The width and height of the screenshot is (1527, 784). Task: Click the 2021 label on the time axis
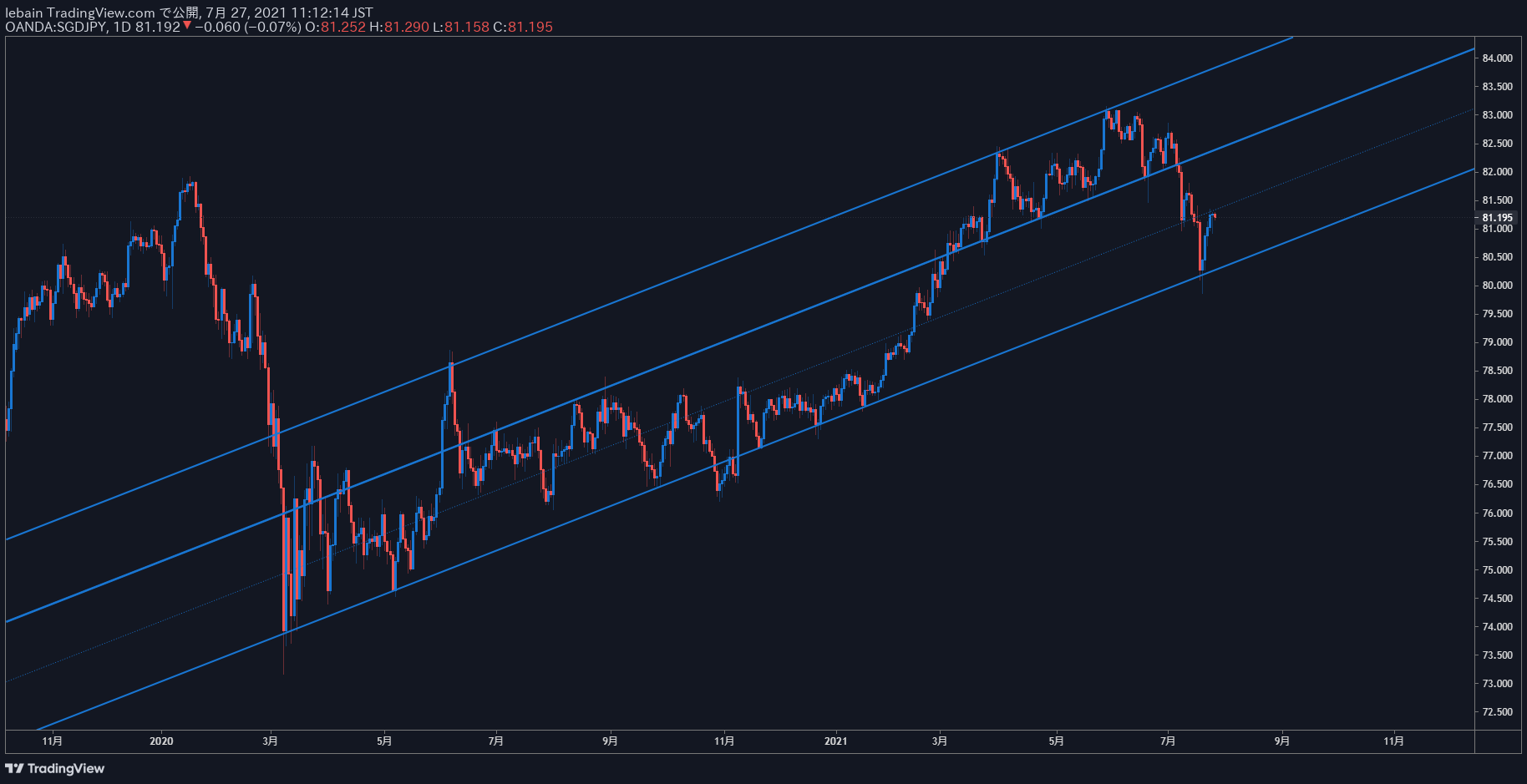click(x=835, y=741)
